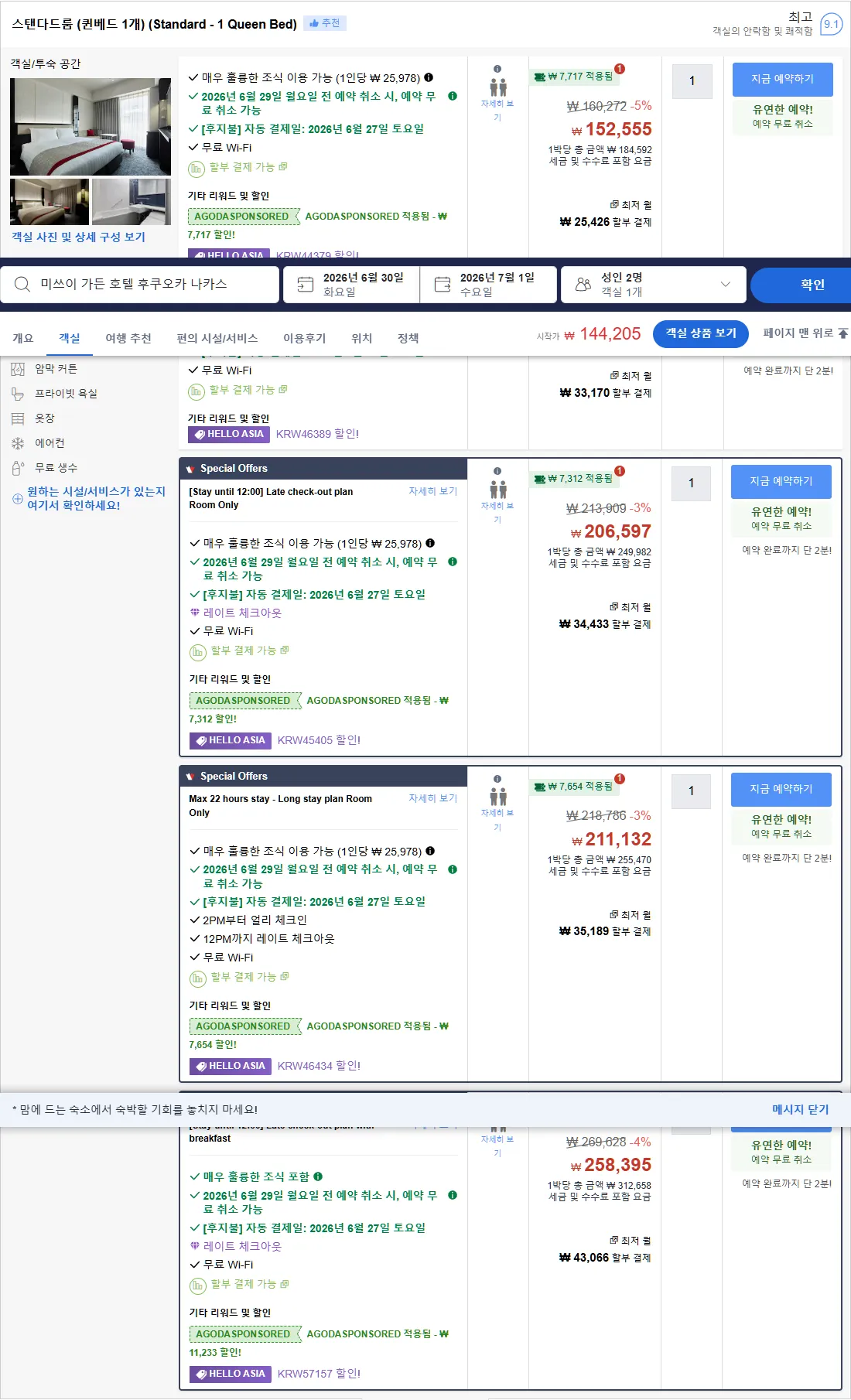Click cancellation info icon in first room offer
This screenshot has width=851, height=1400.
click(x=453, y=97)
